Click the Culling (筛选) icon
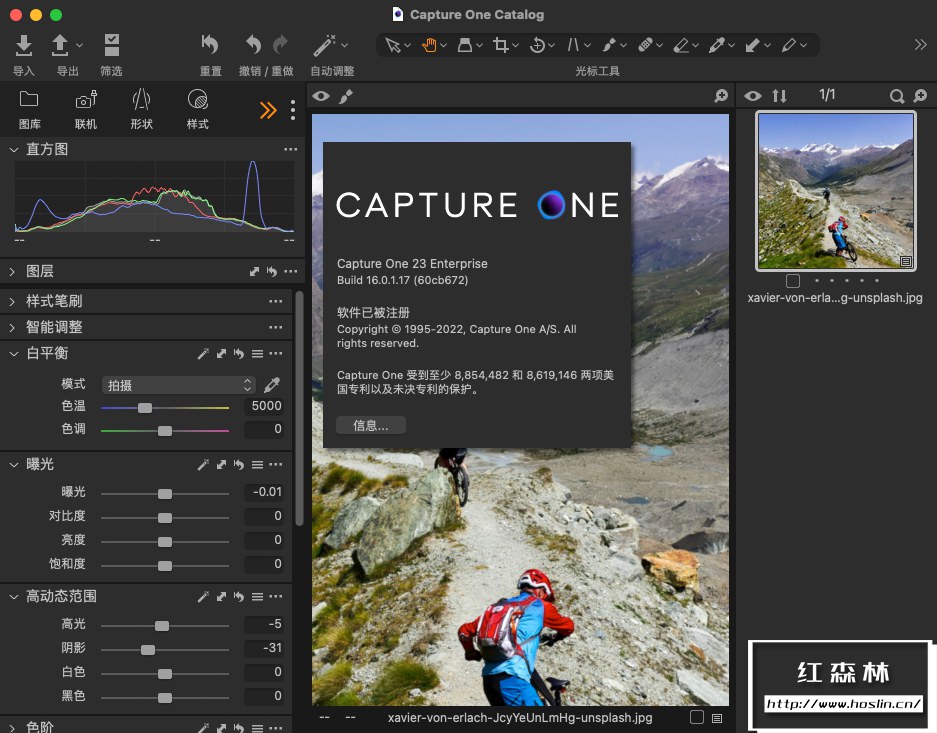The width and height of the screenshot is (937, 733). coord(111,45)
